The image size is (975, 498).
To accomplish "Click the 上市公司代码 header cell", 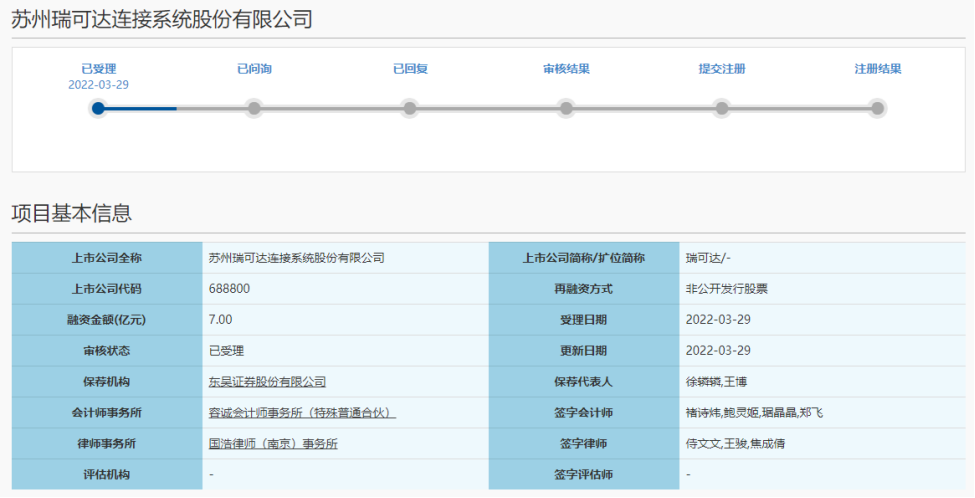I will pyautogui.click(x=107, y=289).
